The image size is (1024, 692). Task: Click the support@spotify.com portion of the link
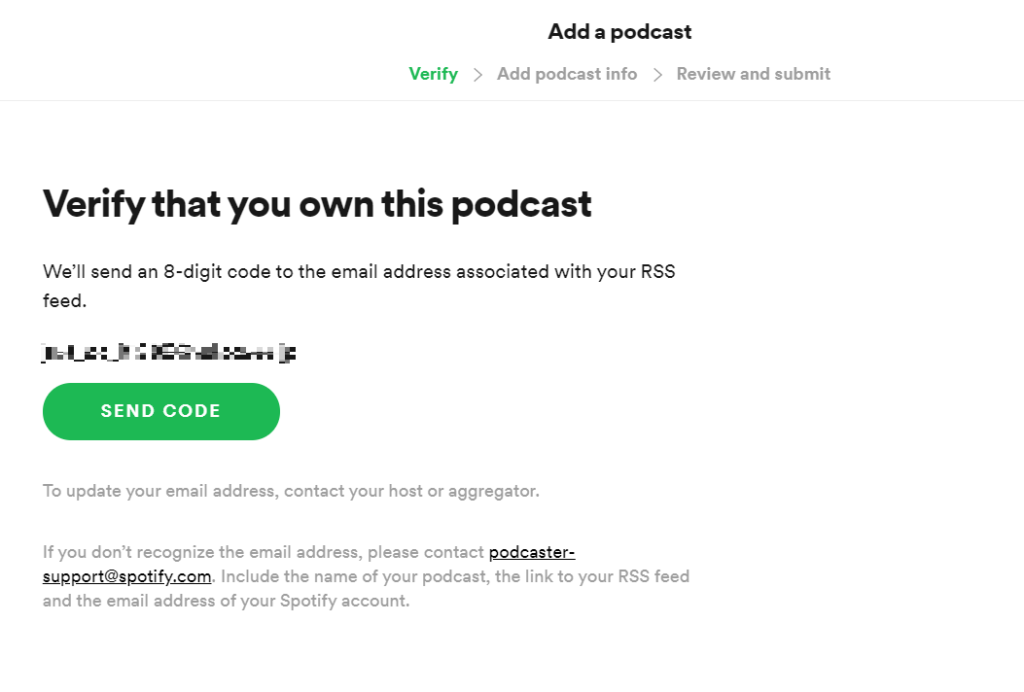pos(127,576)
